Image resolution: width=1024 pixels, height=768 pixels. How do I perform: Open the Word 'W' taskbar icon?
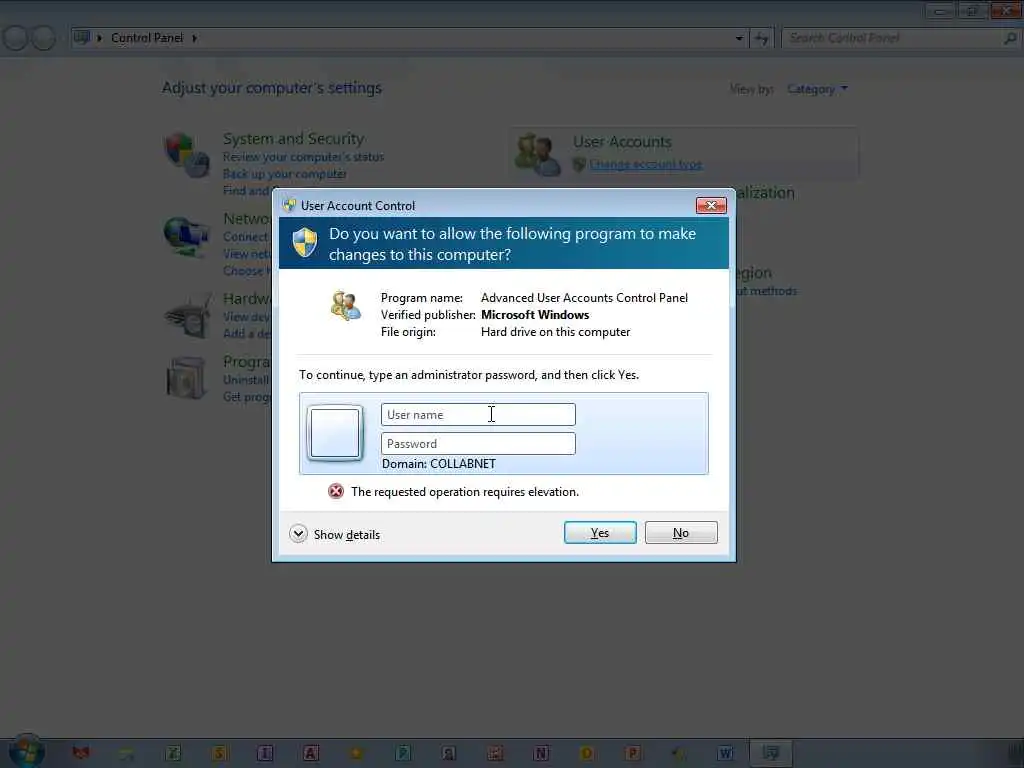(725, 753)
